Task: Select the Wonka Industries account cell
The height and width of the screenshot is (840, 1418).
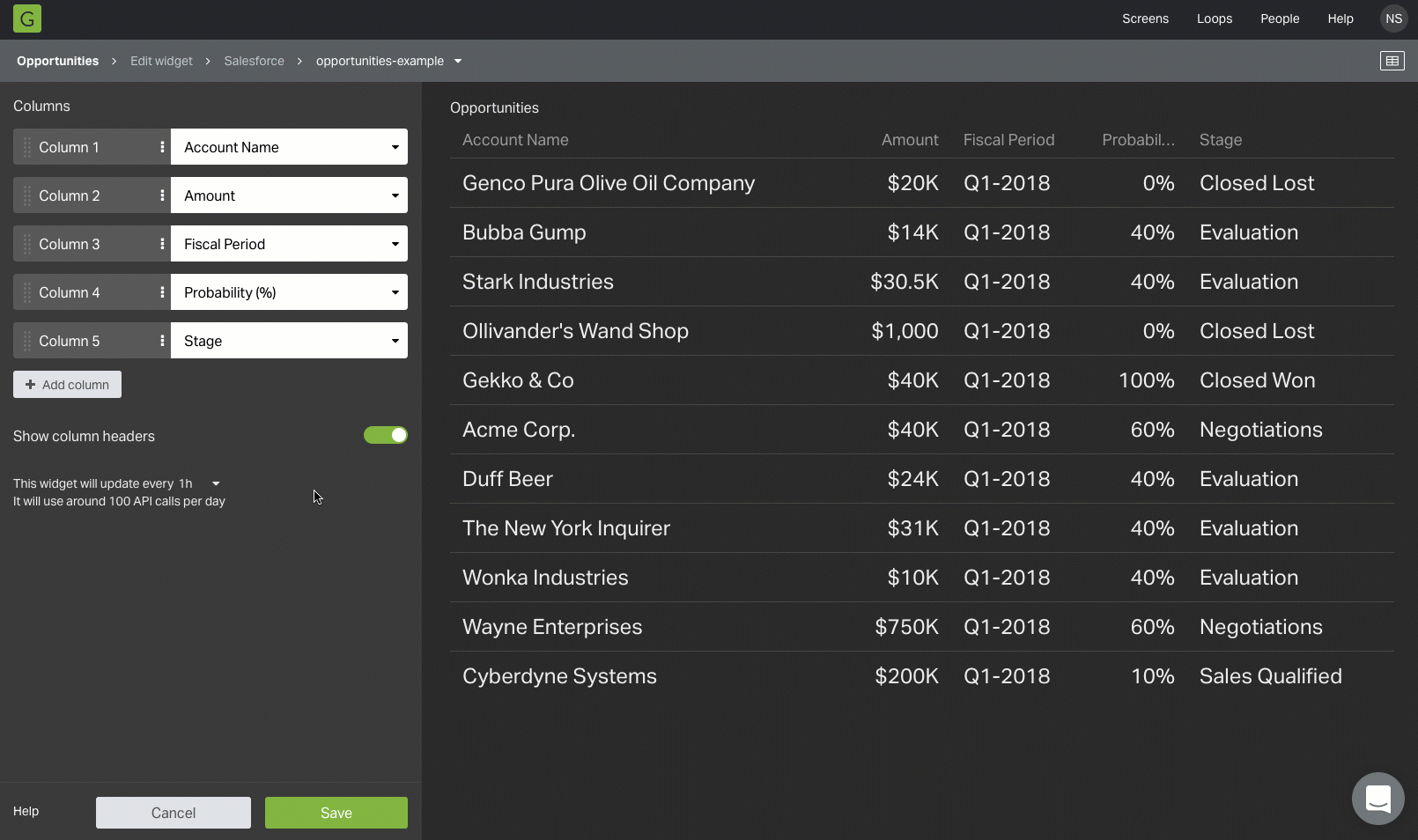Action: coord(545,578)
